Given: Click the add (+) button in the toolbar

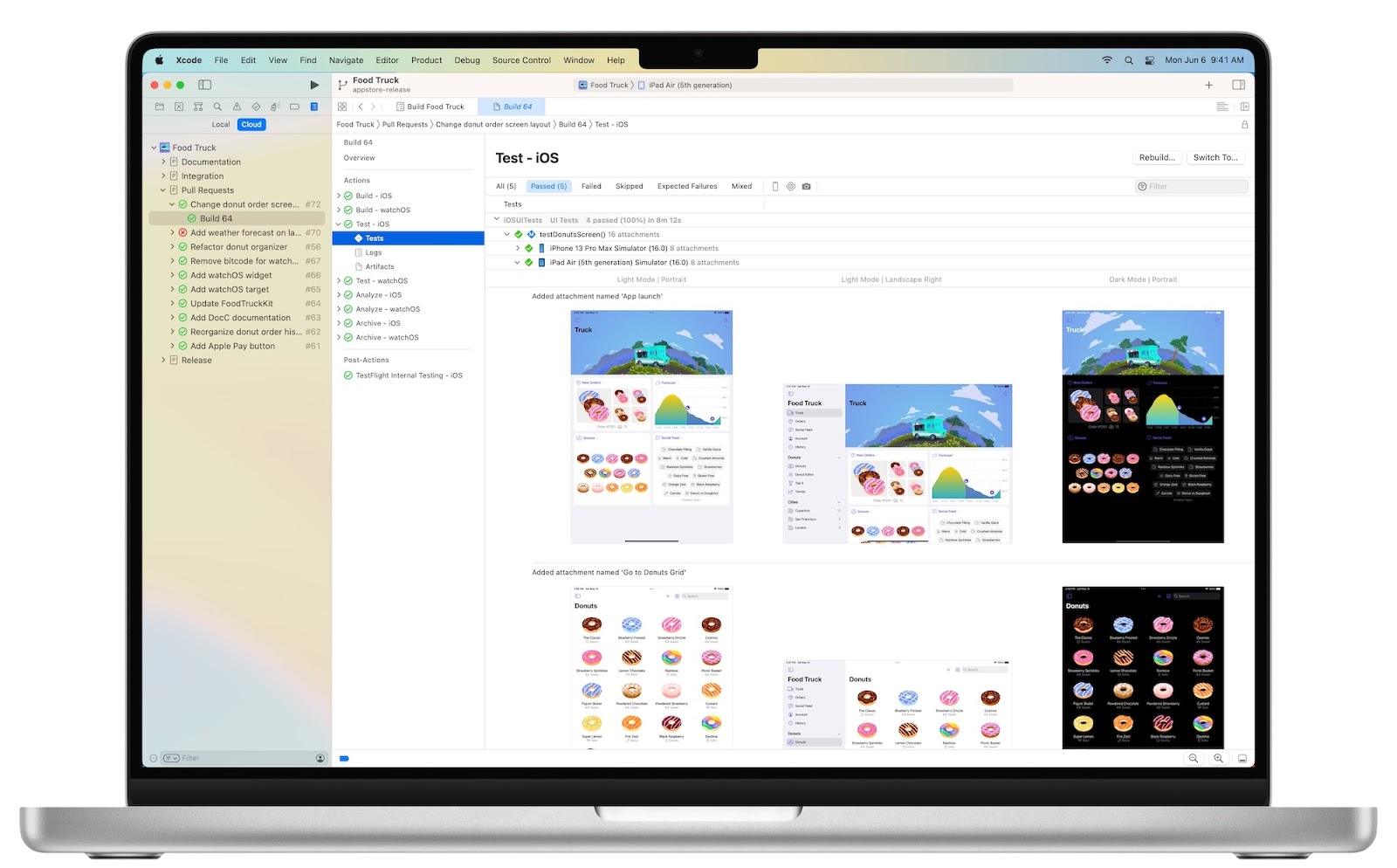Looking at the screenshot, I should (x=1209, y=85).
